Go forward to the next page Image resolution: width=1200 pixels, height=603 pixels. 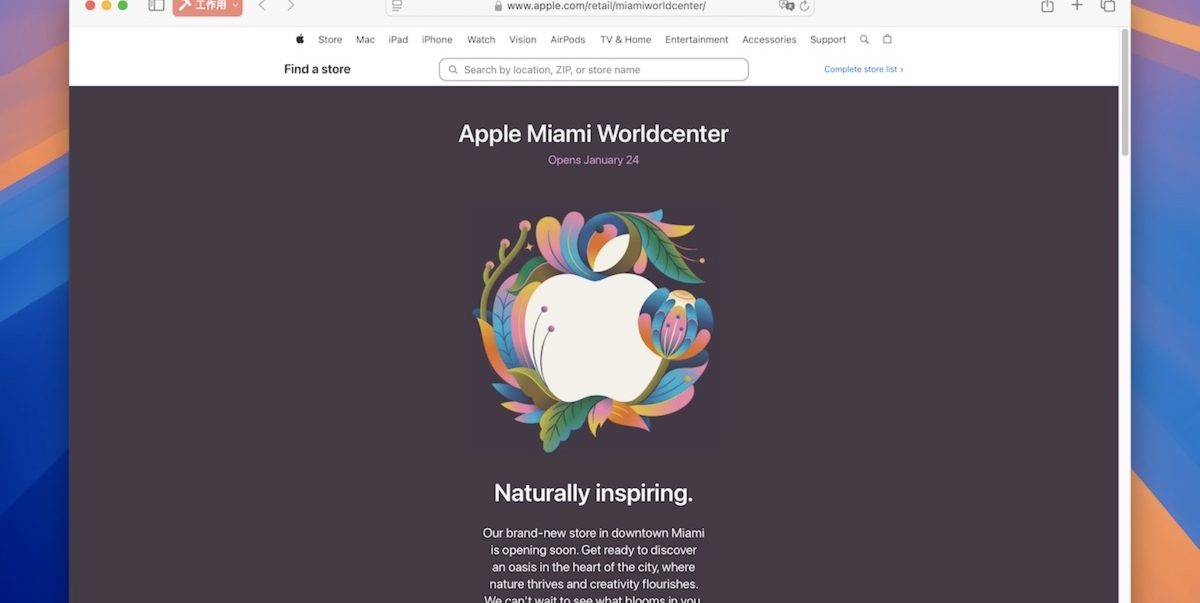point(290,6)
